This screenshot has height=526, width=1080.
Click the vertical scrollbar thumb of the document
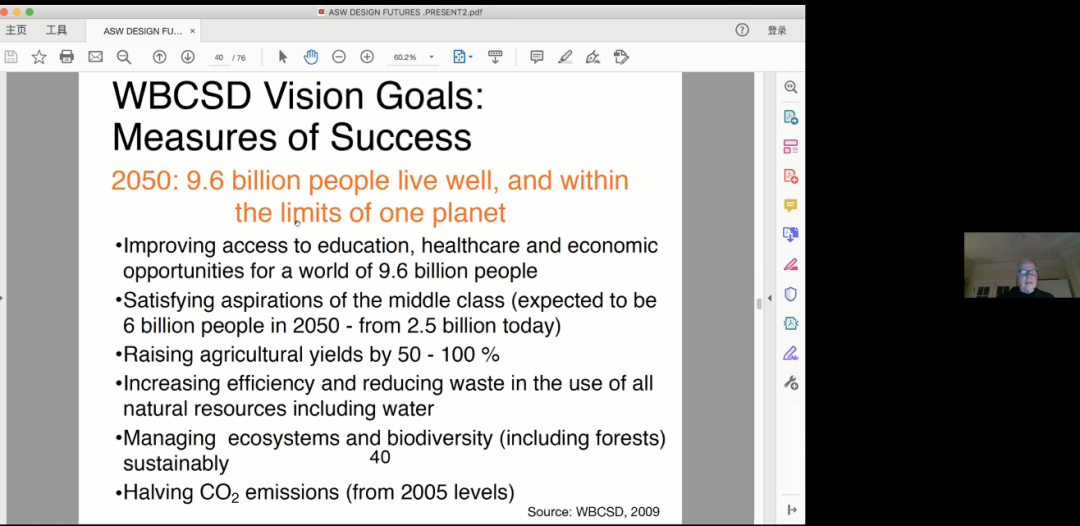pyautogui.click(x=759, y=303)
